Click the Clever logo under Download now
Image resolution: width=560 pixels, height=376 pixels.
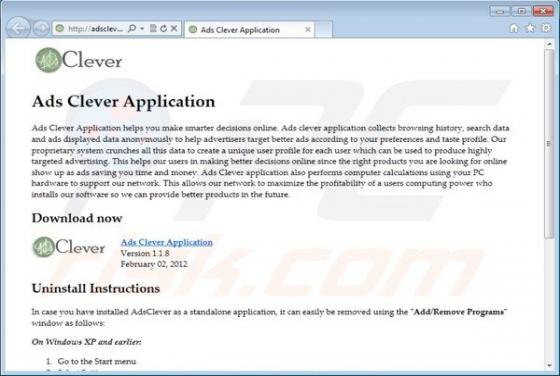(69, 247)
